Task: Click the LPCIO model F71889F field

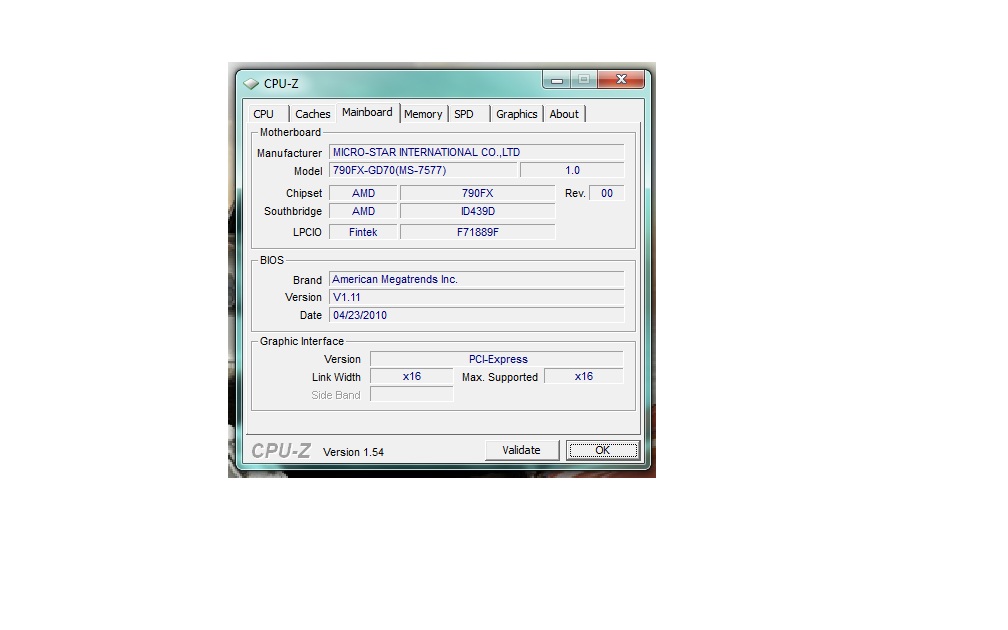Action: click(478, 232)
